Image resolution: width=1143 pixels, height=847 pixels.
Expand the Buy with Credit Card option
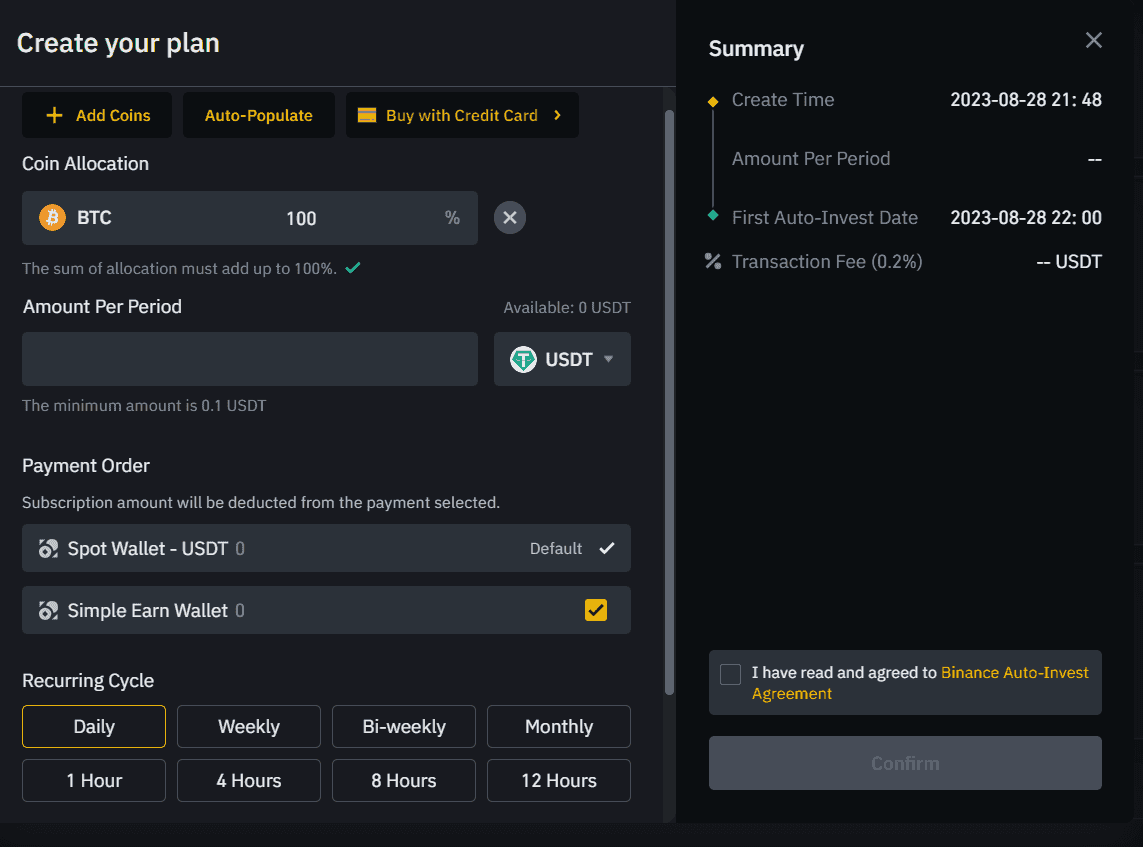tap(558, 115)
